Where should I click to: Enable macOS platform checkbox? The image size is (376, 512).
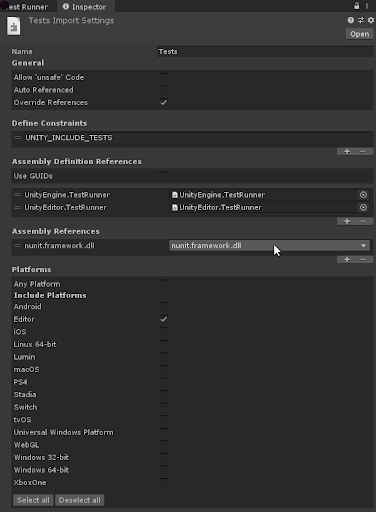[164, 369]
